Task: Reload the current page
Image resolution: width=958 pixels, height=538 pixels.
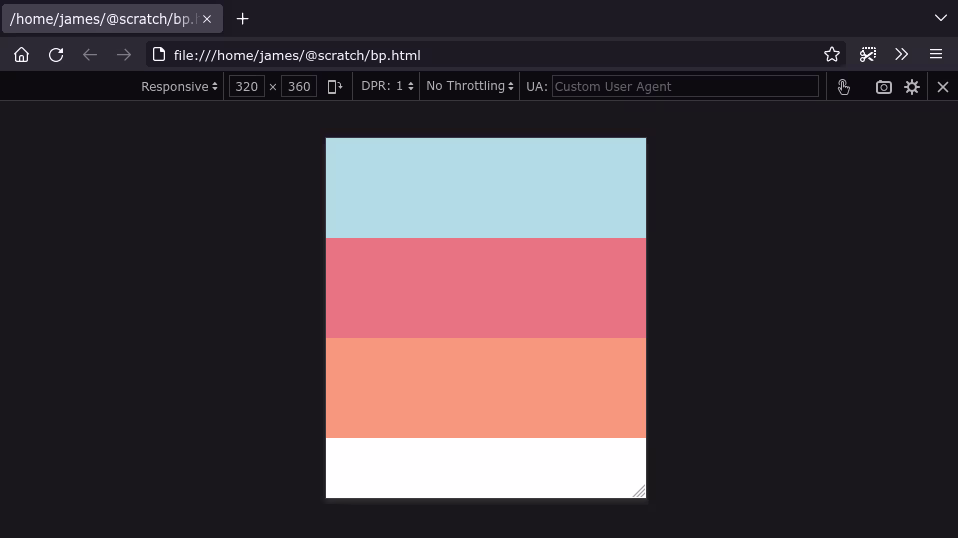Action: coord(56,55)
